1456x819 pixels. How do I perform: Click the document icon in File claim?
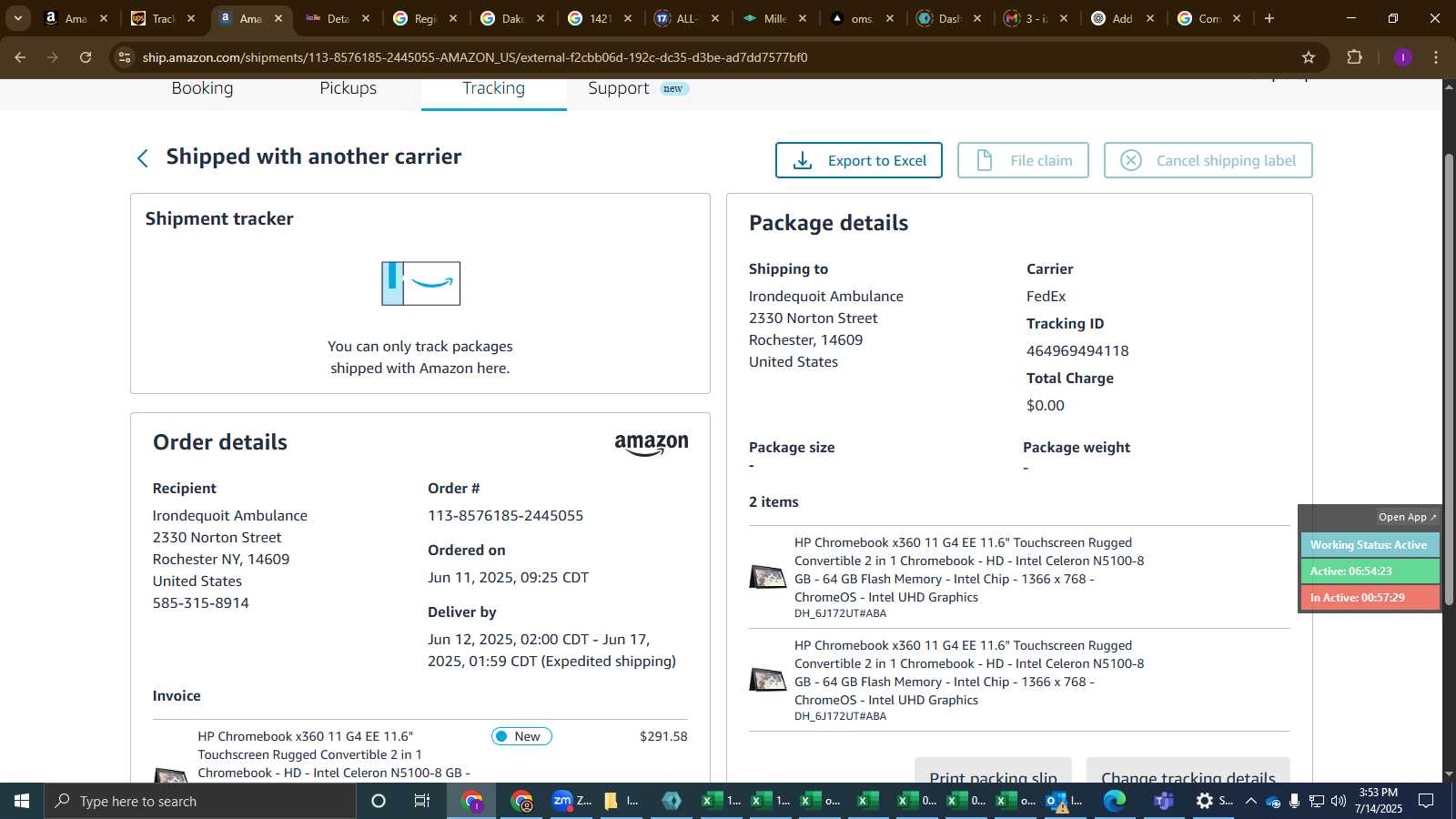[984, 161]
